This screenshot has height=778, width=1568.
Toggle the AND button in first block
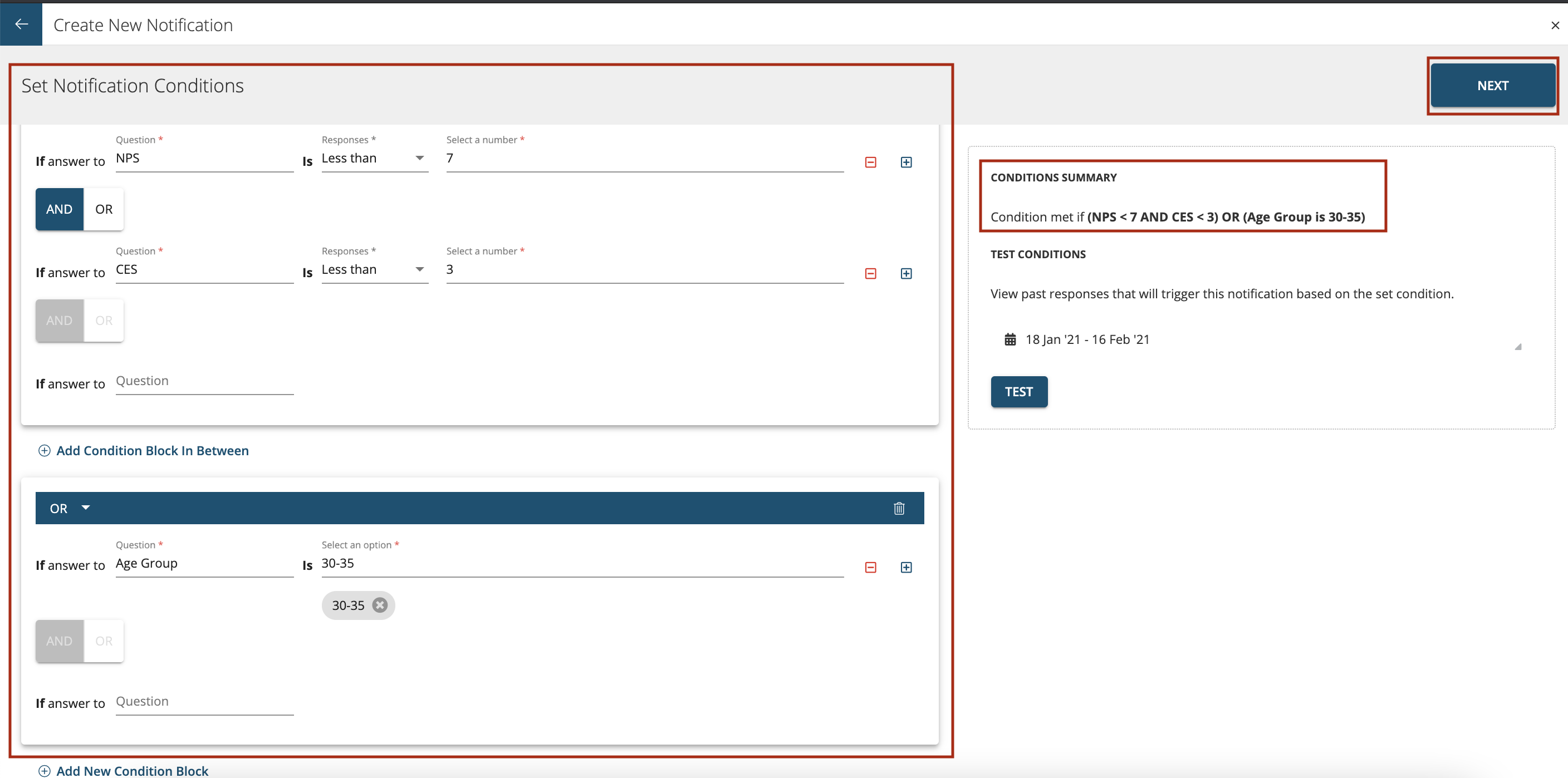coord(59,208)
